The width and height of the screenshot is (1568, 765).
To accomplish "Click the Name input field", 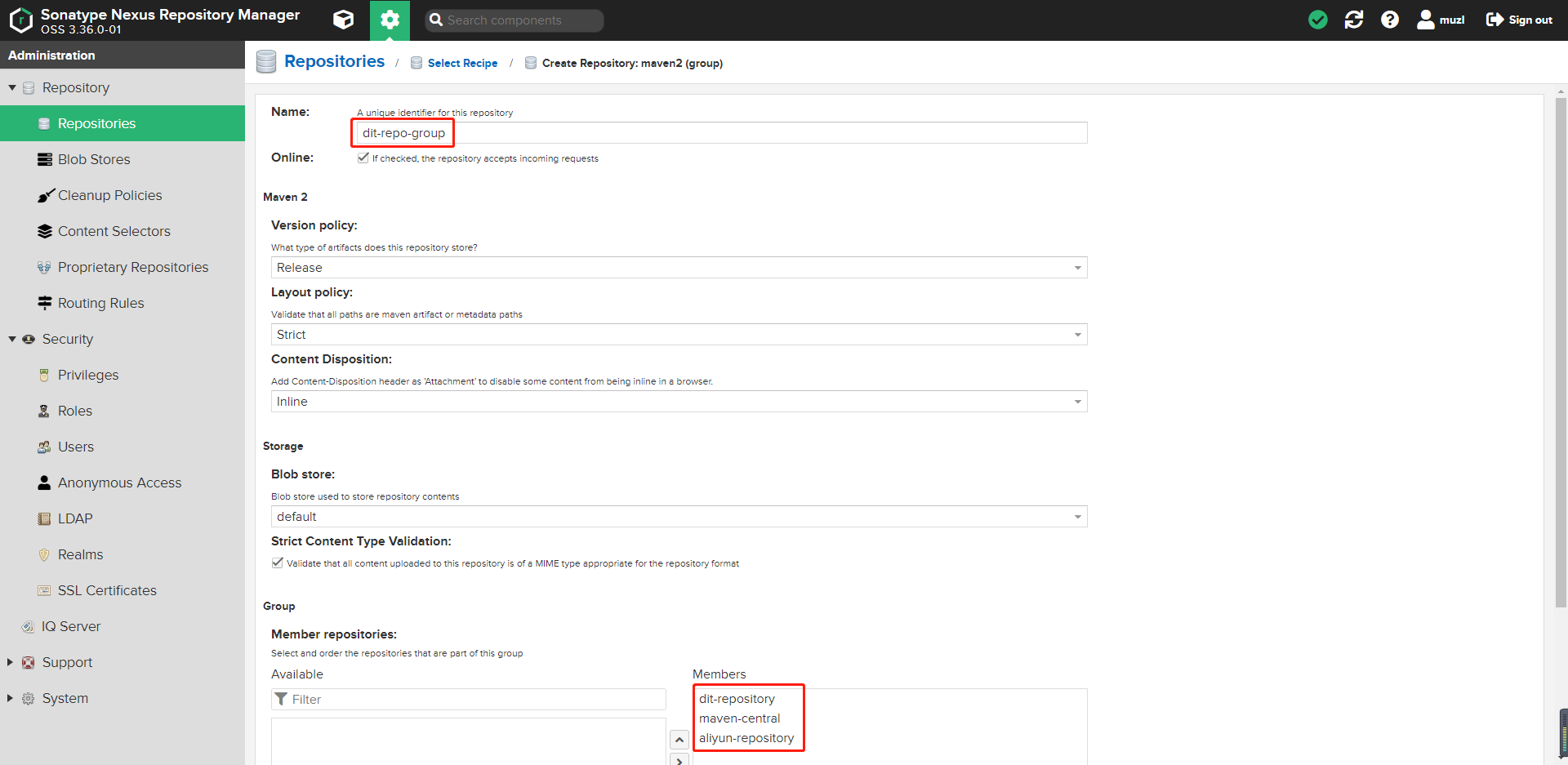I will [x=720, y=133].
